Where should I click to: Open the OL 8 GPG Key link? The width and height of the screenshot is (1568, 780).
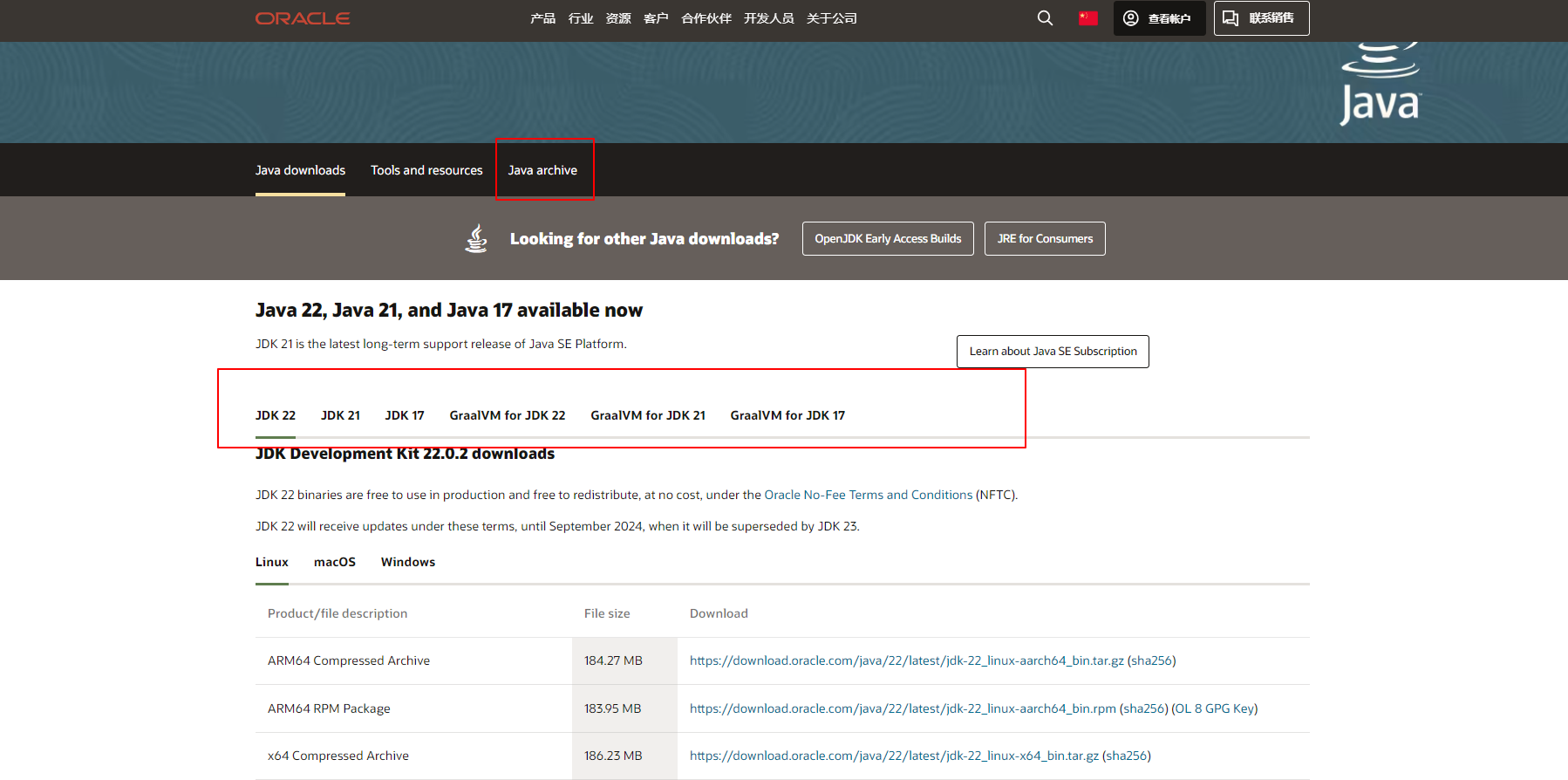coord(1215,708)
